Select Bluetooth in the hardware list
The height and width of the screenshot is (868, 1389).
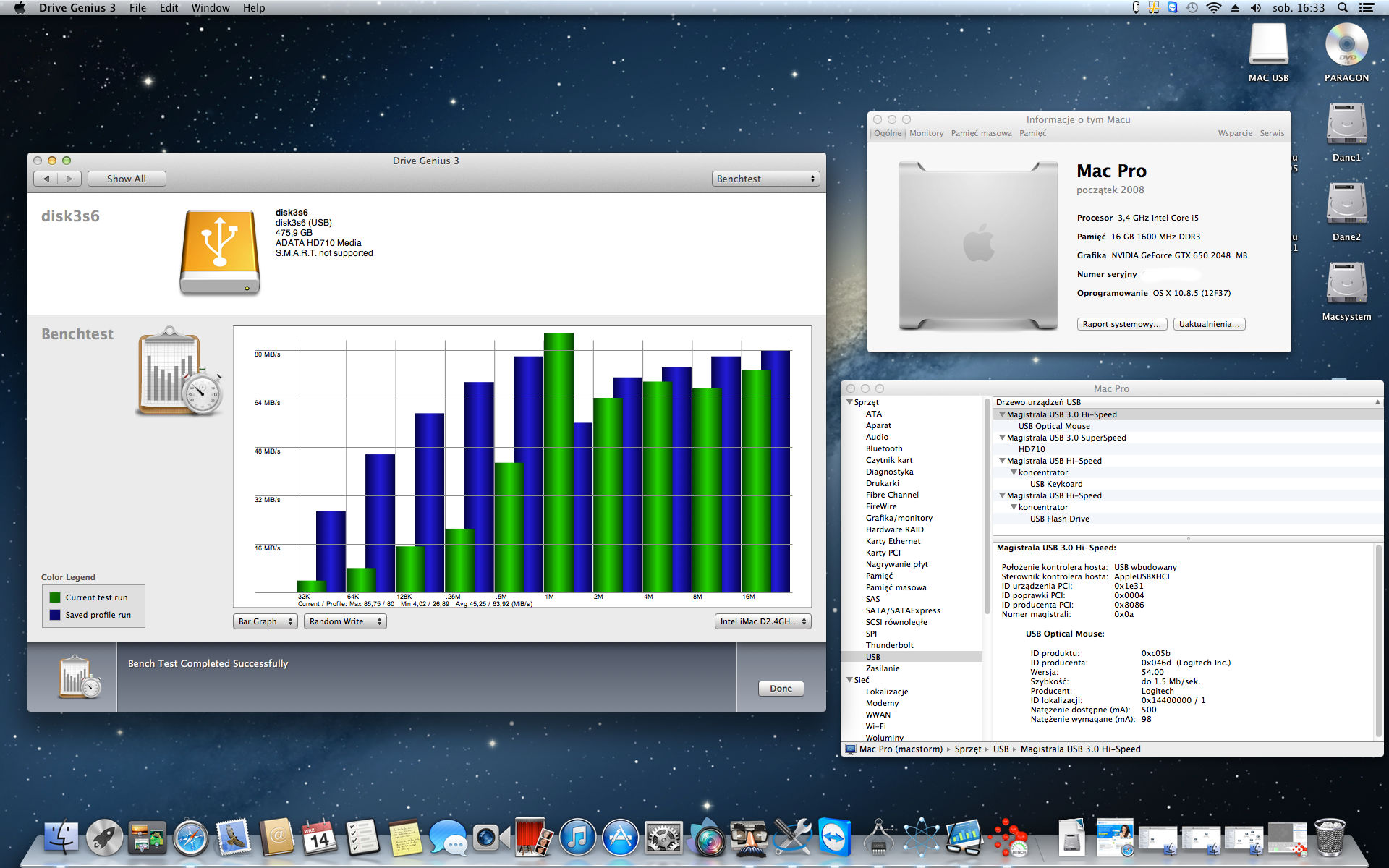884,448
